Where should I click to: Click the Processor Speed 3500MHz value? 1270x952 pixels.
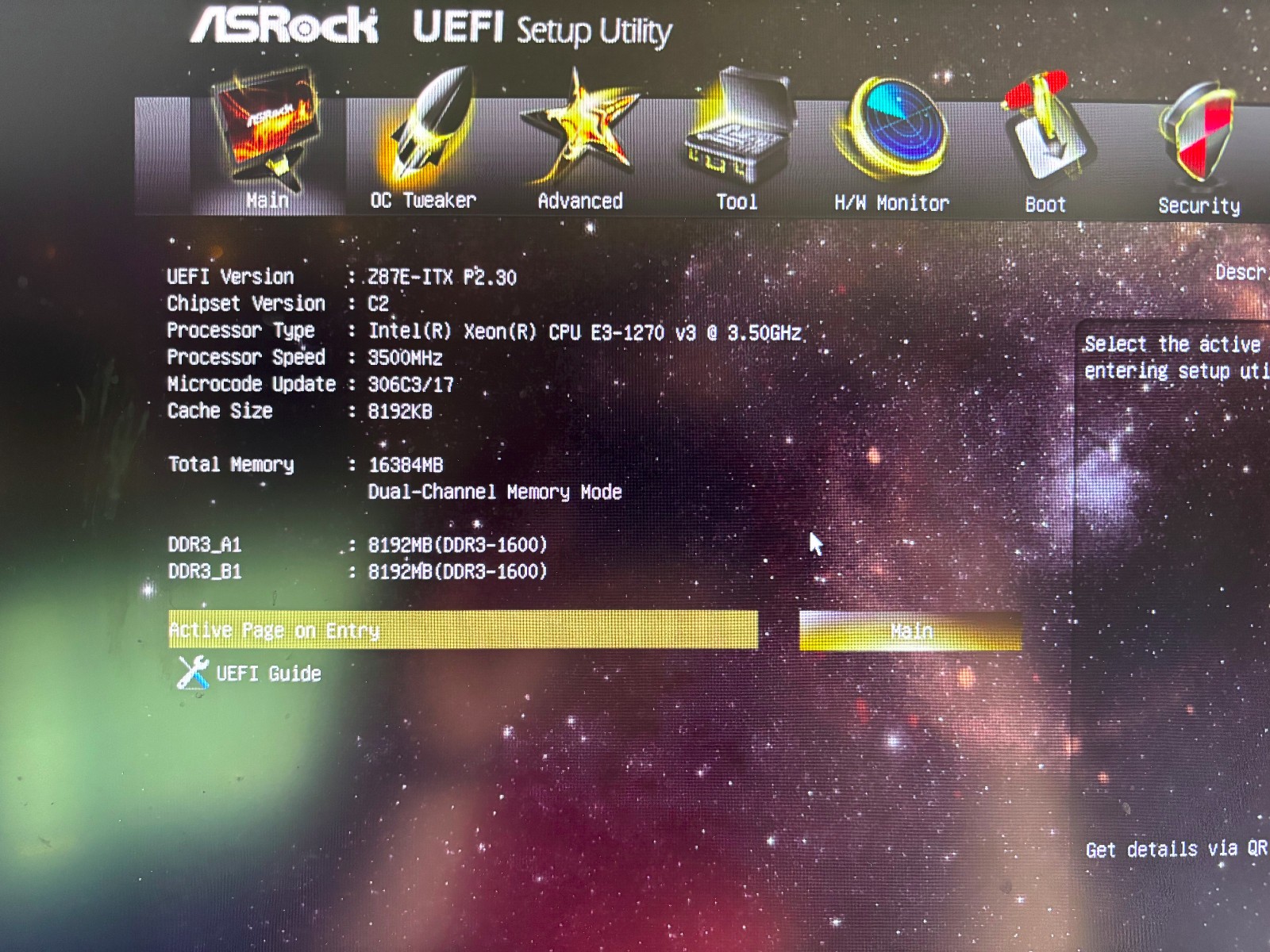(405, 358)
